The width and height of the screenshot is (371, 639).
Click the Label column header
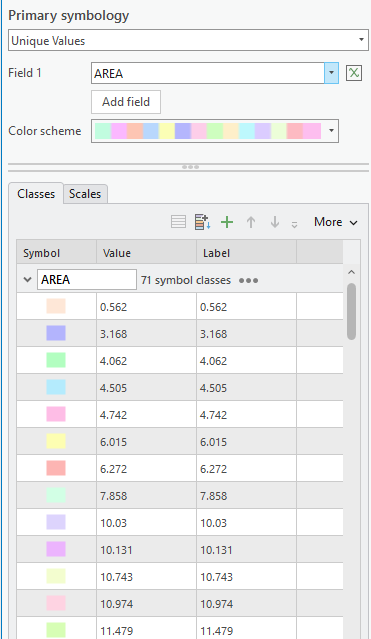(246, 253)
